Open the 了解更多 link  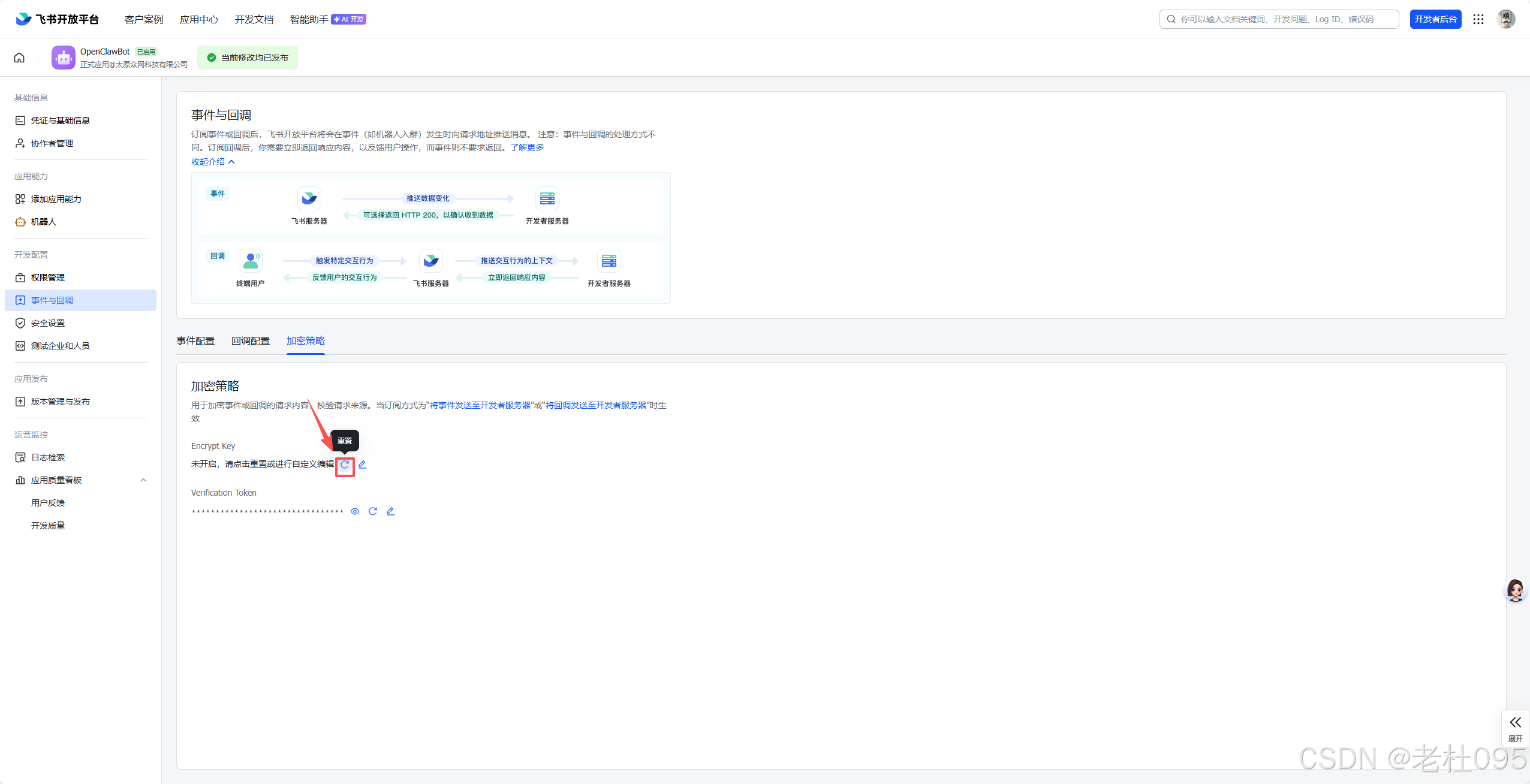[x=527, y=147]
